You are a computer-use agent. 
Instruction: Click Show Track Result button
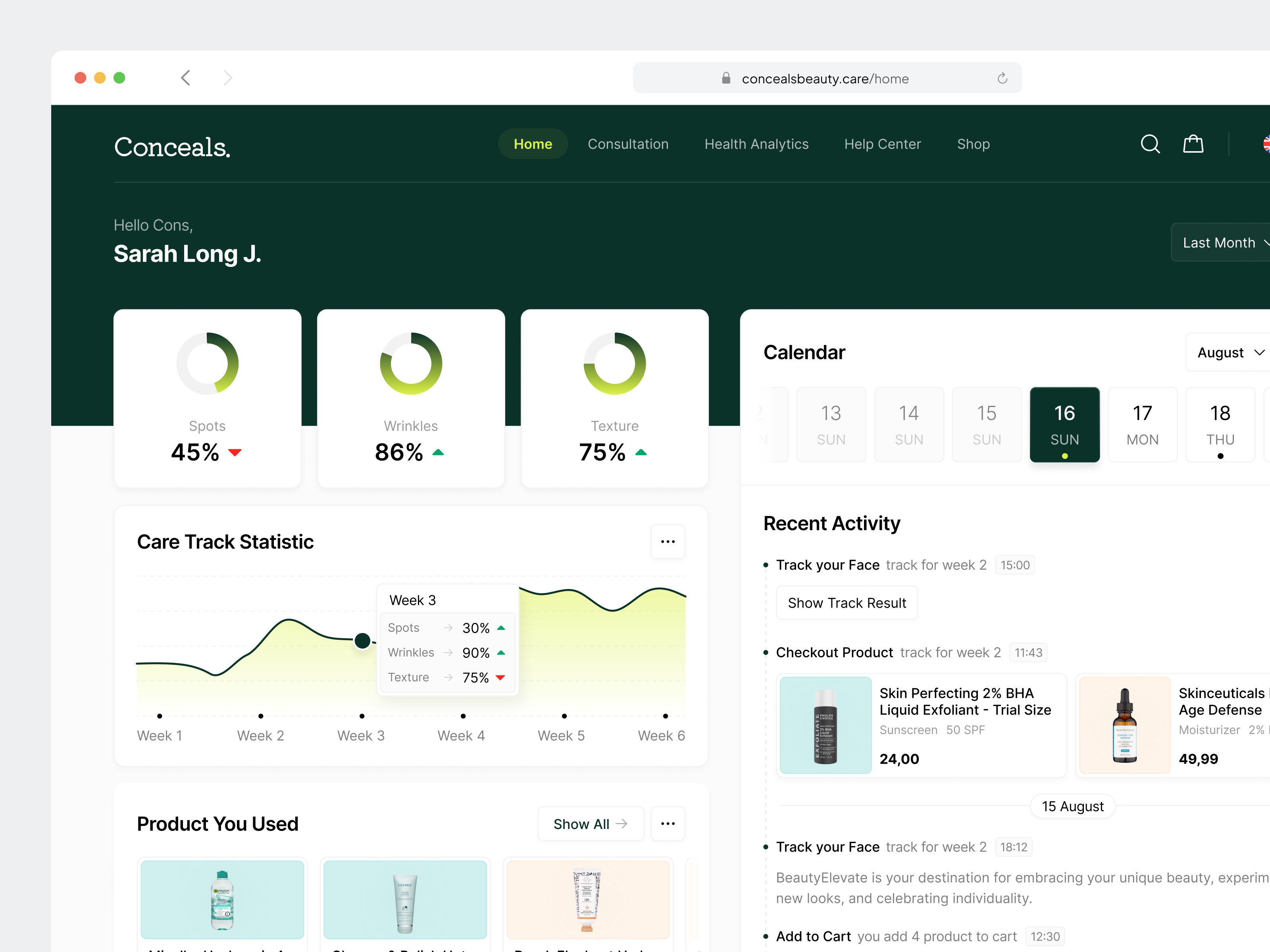click(847, 603)
